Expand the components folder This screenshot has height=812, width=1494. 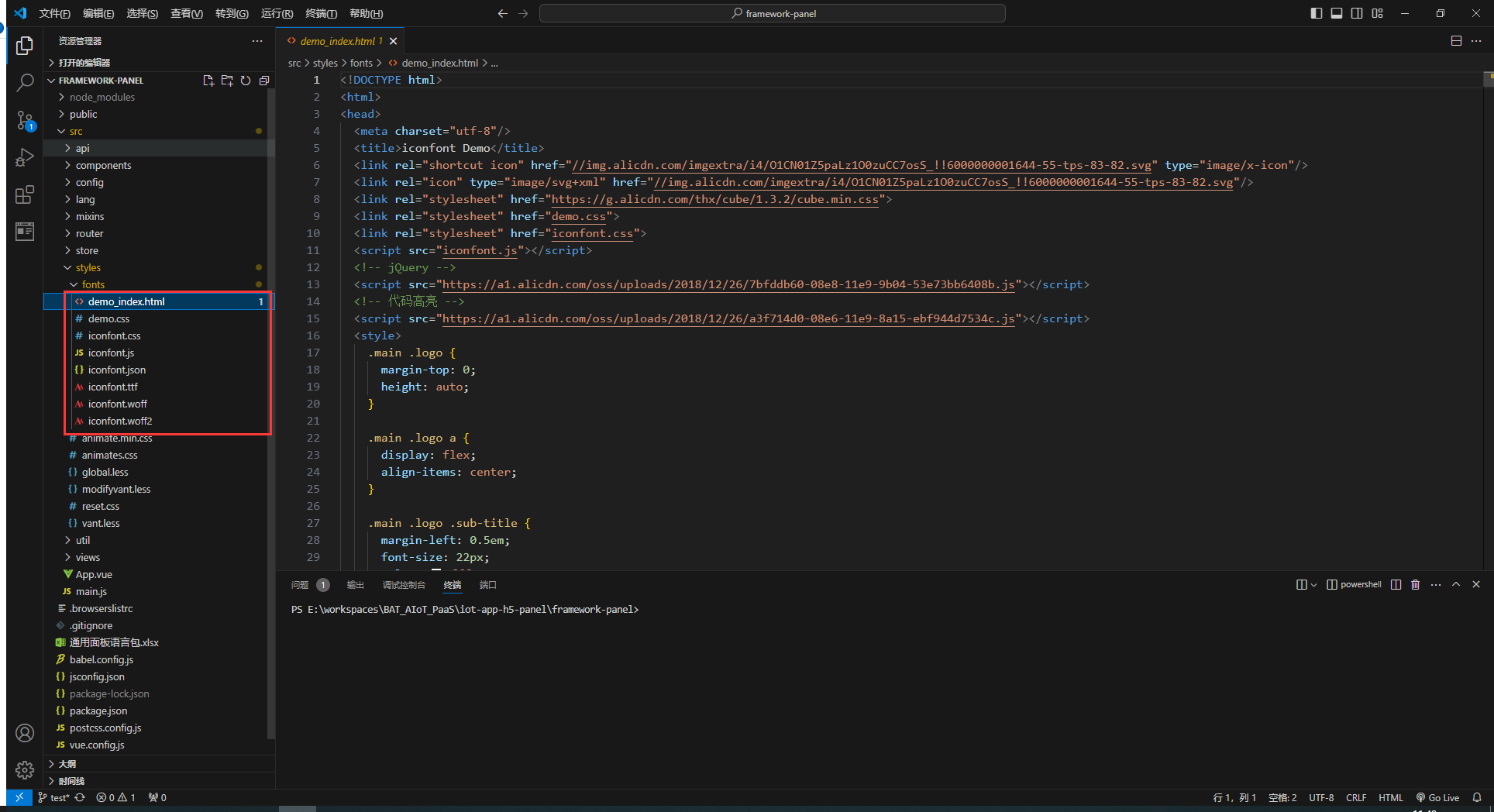pyautogui.click(x=160, y=165)
